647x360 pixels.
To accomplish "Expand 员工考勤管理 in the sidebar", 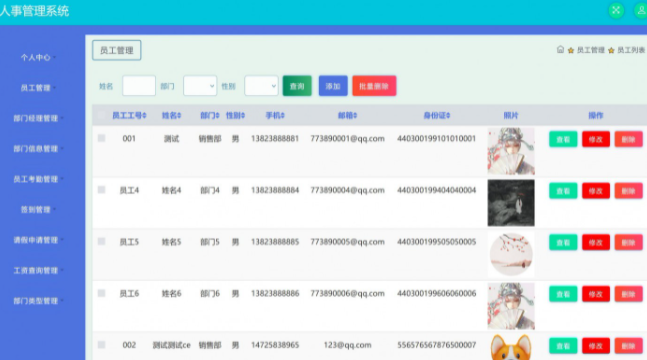I will 38,179.
